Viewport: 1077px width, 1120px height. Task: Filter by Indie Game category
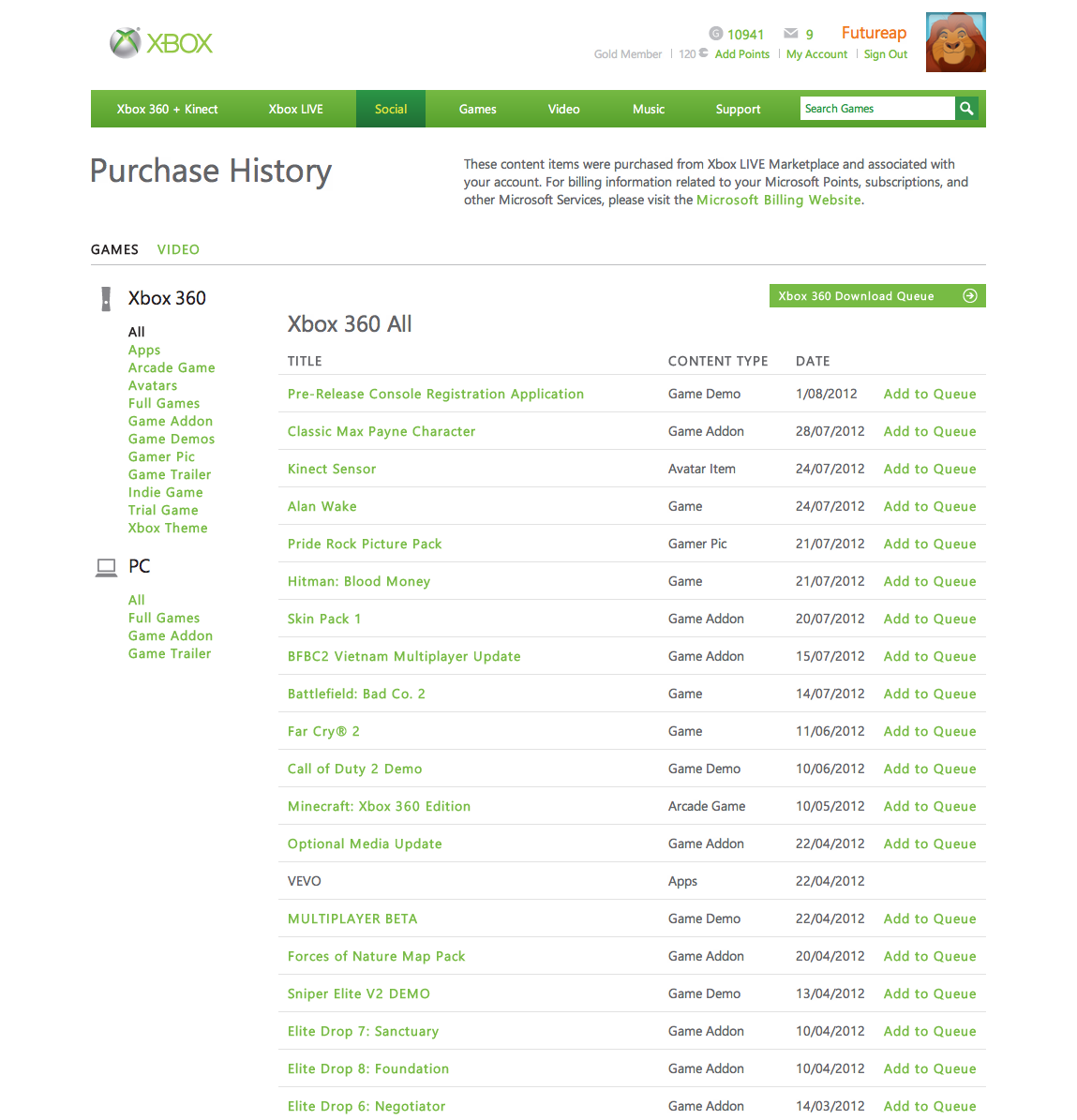point(166,493)
